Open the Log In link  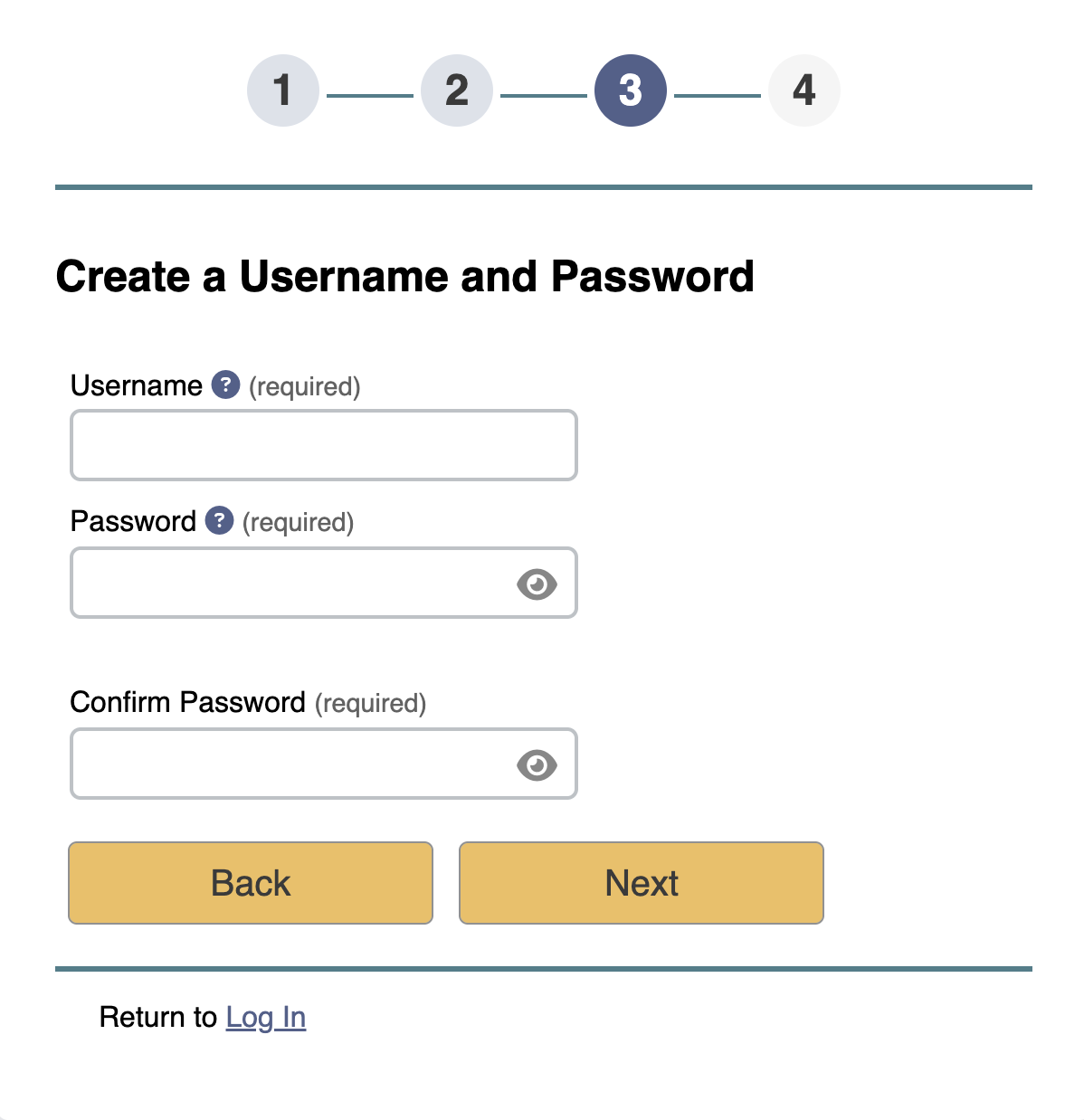[266, 1017]
